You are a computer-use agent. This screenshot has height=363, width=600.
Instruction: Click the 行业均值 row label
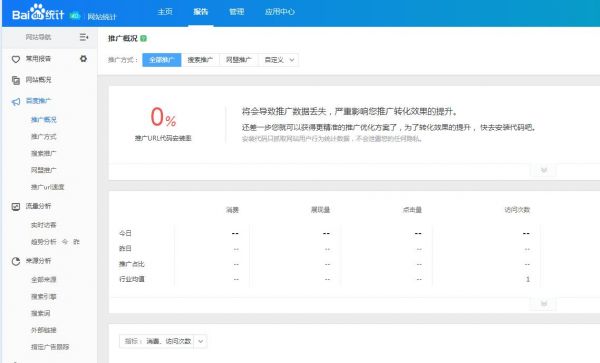coord(132,279)
